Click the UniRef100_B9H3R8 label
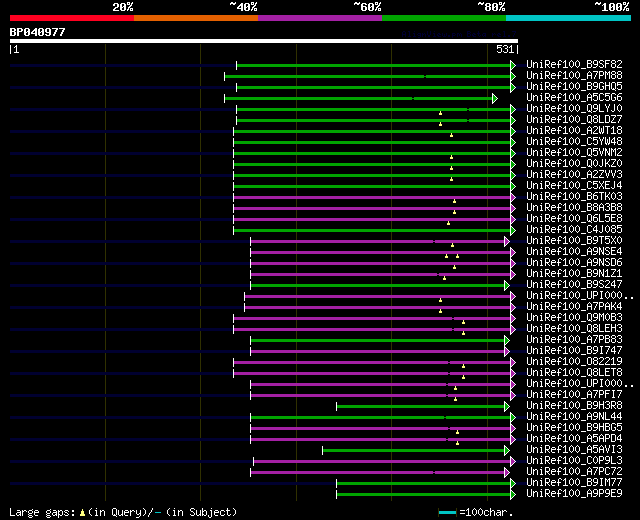Viewport: 640px width, 520px height. pos(574,406)
